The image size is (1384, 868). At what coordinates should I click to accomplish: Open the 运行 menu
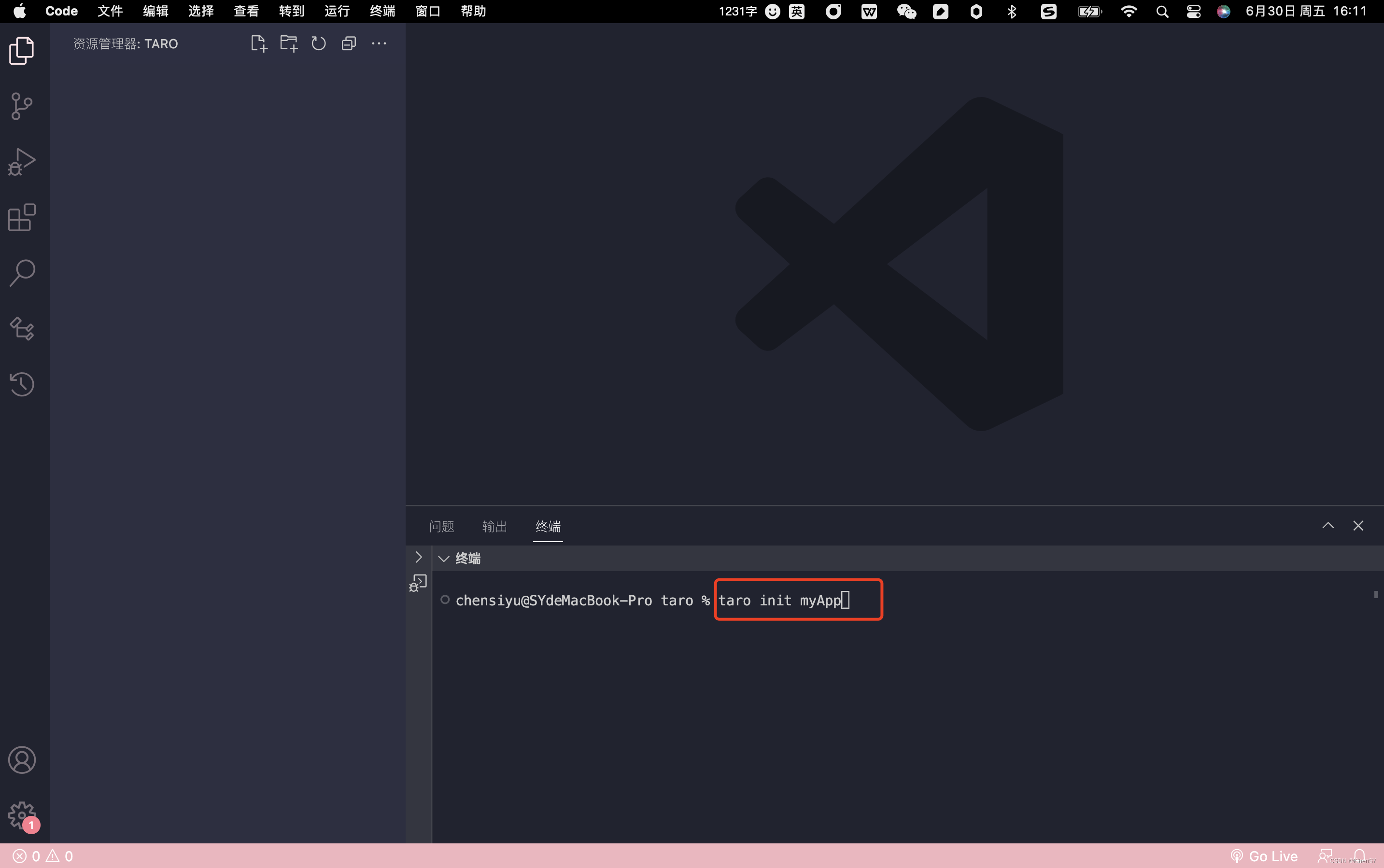(337, 12)
